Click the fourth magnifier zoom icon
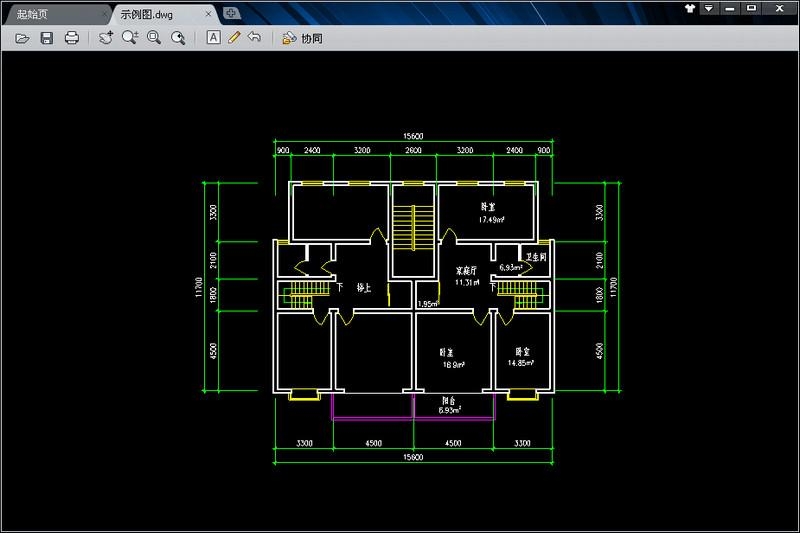Viewport: 800px width, 533px height. coord(178,38)
